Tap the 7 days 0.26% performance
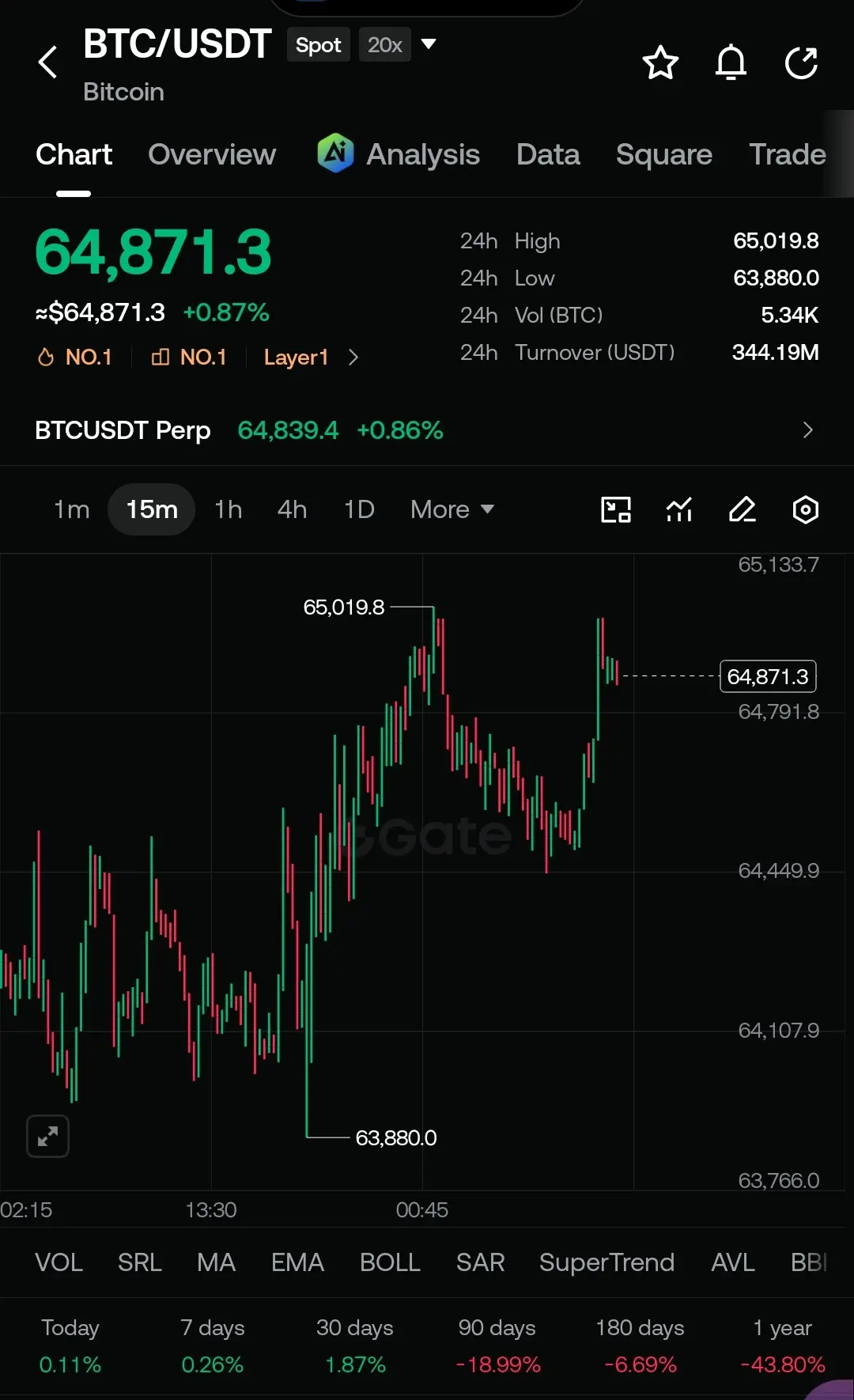 [212, 1345]
